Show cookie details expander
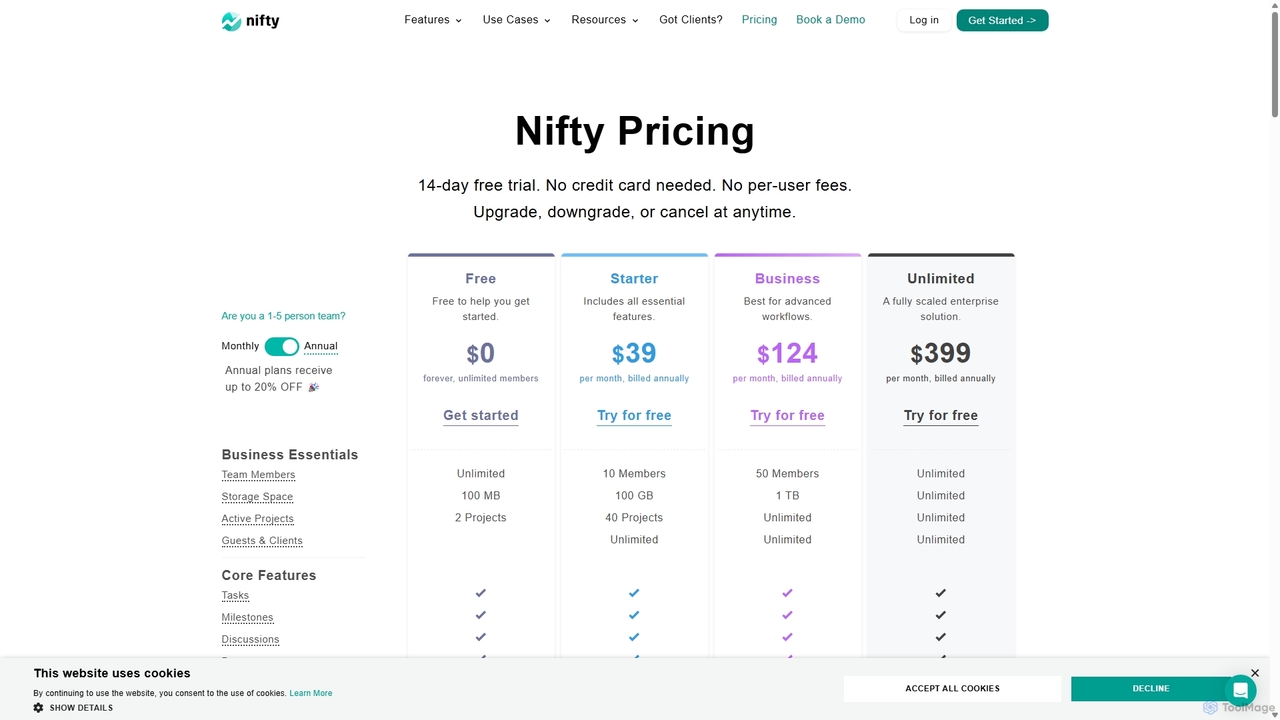 point(73,708)
